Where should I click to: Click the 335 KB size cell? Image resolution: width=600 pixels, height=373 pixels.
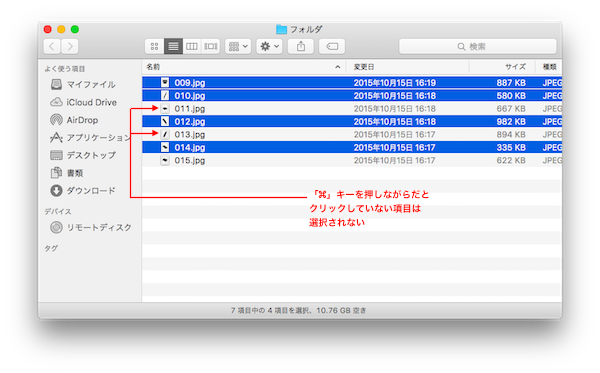click(511, 147)
